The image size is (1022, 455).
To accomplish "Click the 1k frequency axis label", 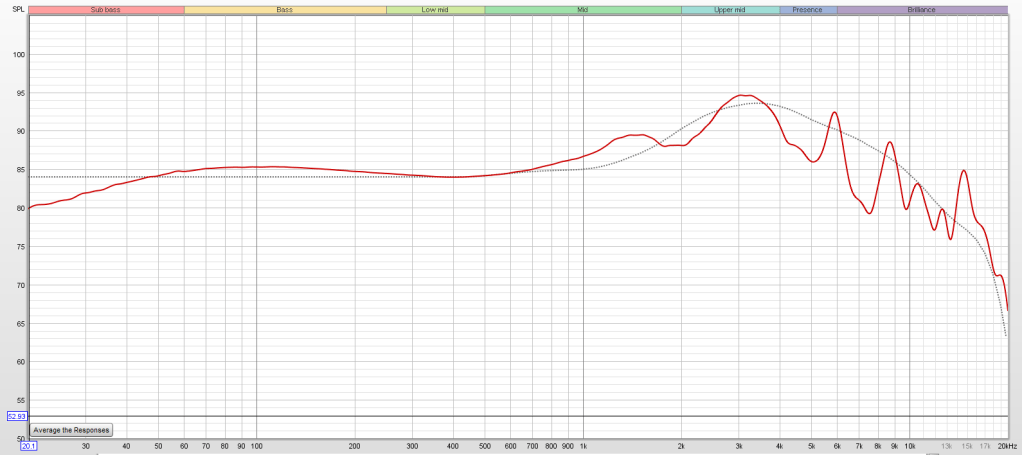I will click(583, 446).
